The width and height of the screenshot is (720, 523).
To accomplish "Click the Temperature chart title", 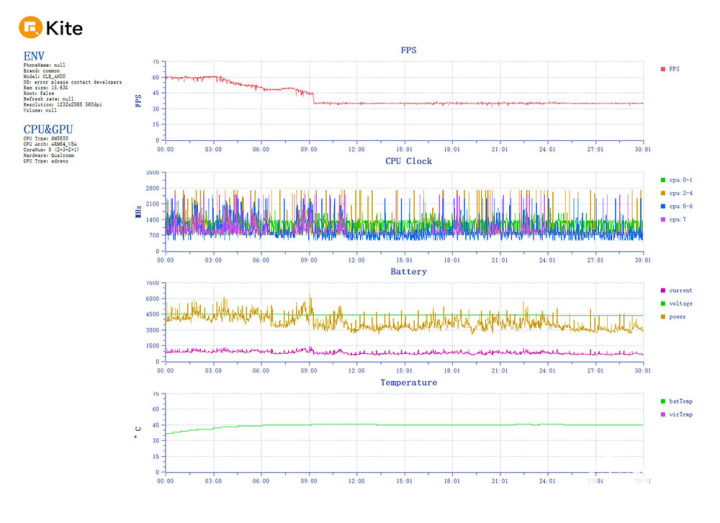I will click(407, 382).
